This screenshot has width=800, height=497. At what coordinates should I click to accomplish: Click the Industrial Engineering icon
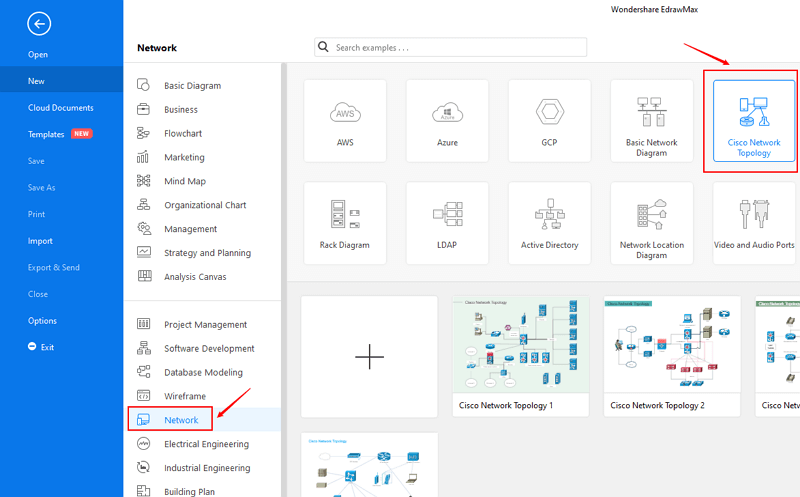coord(144,467)
